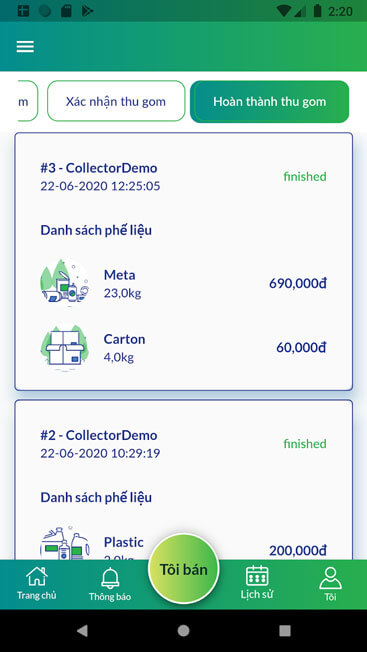Image resolution: width=367 pixels, height=652 pixels.
Task: Tap the 690,000đ Meta price
Action: tap(298, 284)
